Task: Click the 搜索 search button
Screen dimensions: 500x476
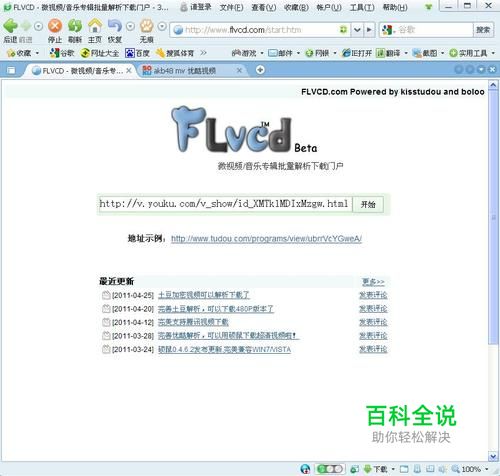Action: 483,30
